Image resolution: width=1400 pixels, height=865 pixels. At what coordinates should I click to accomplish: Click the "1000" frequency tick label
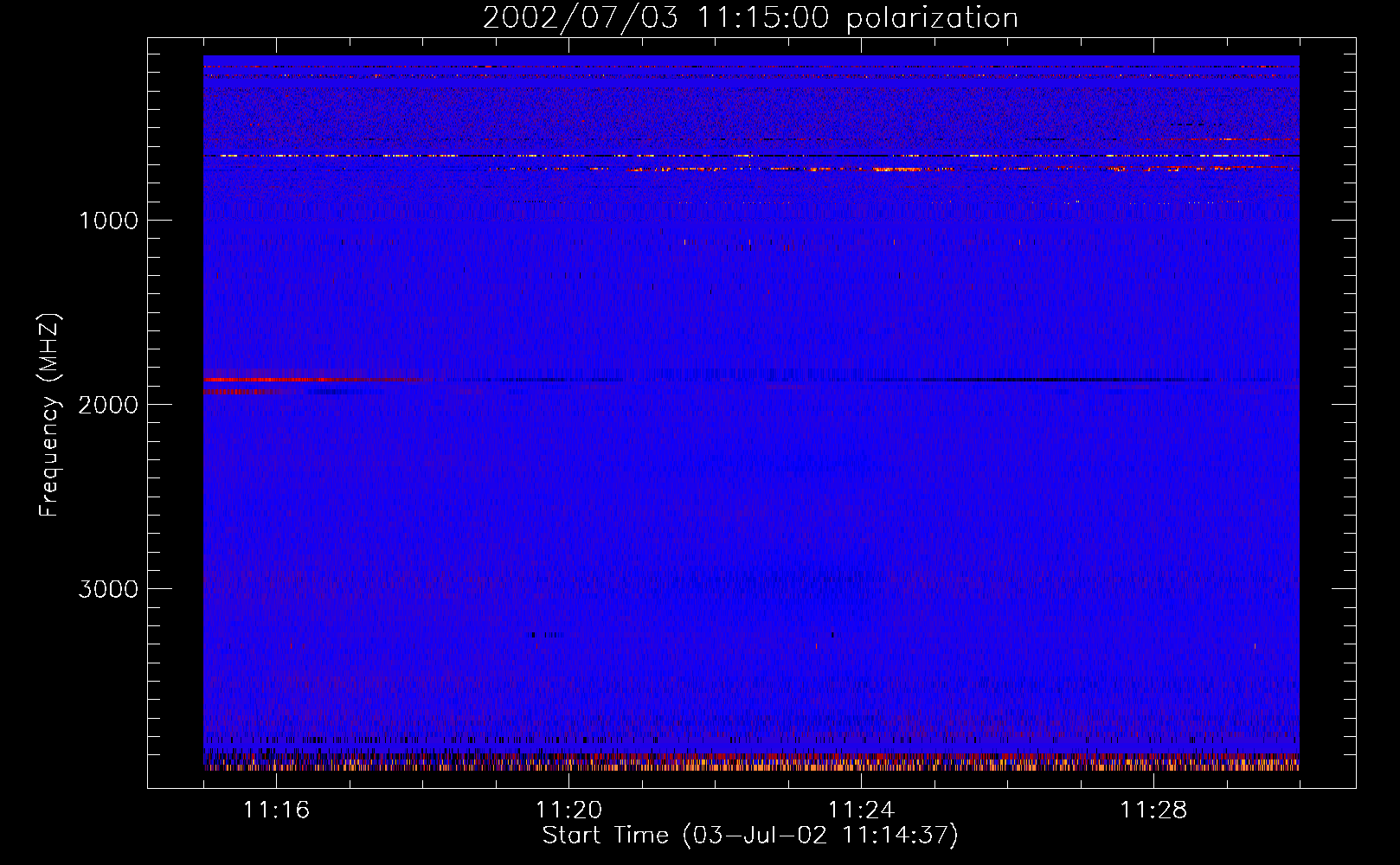[108, 221]
